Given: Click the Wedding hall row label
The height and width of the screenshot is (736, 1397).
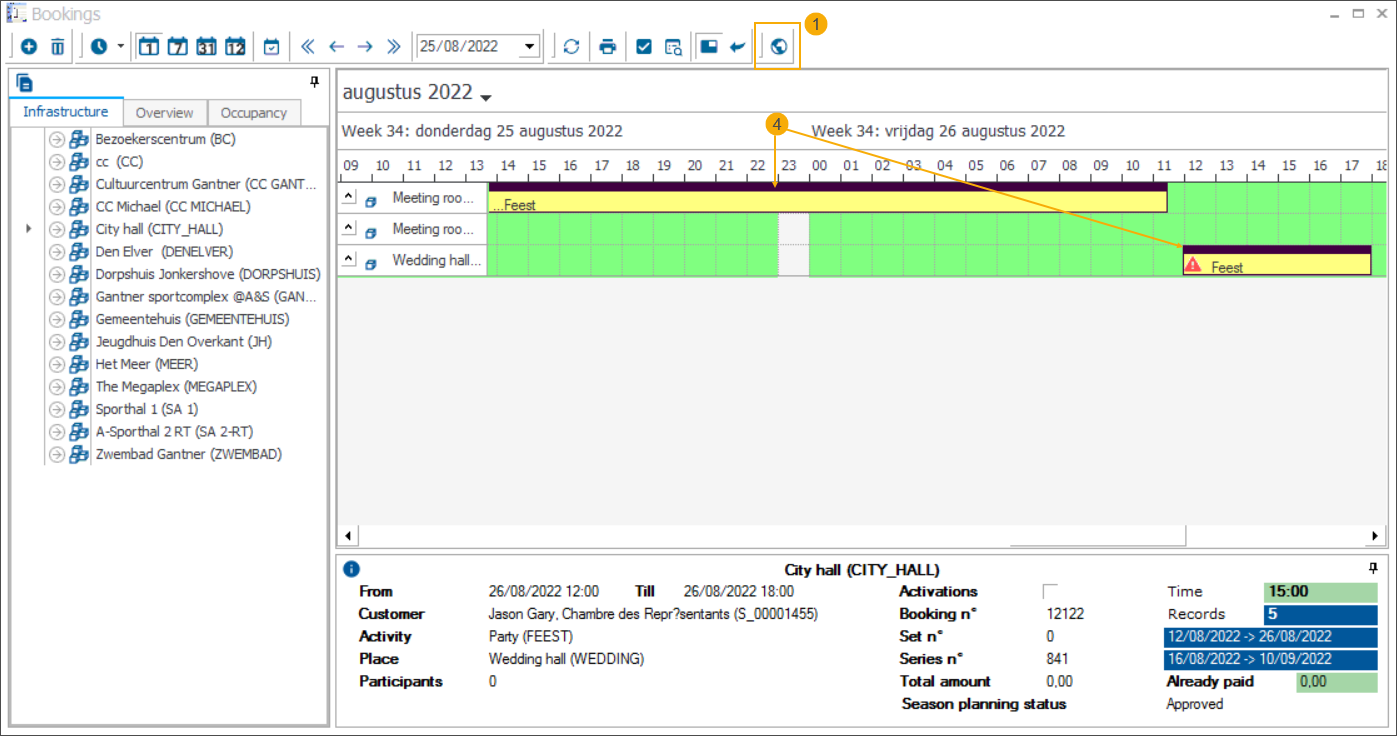Looking at the screenshot, I should 436,261.
